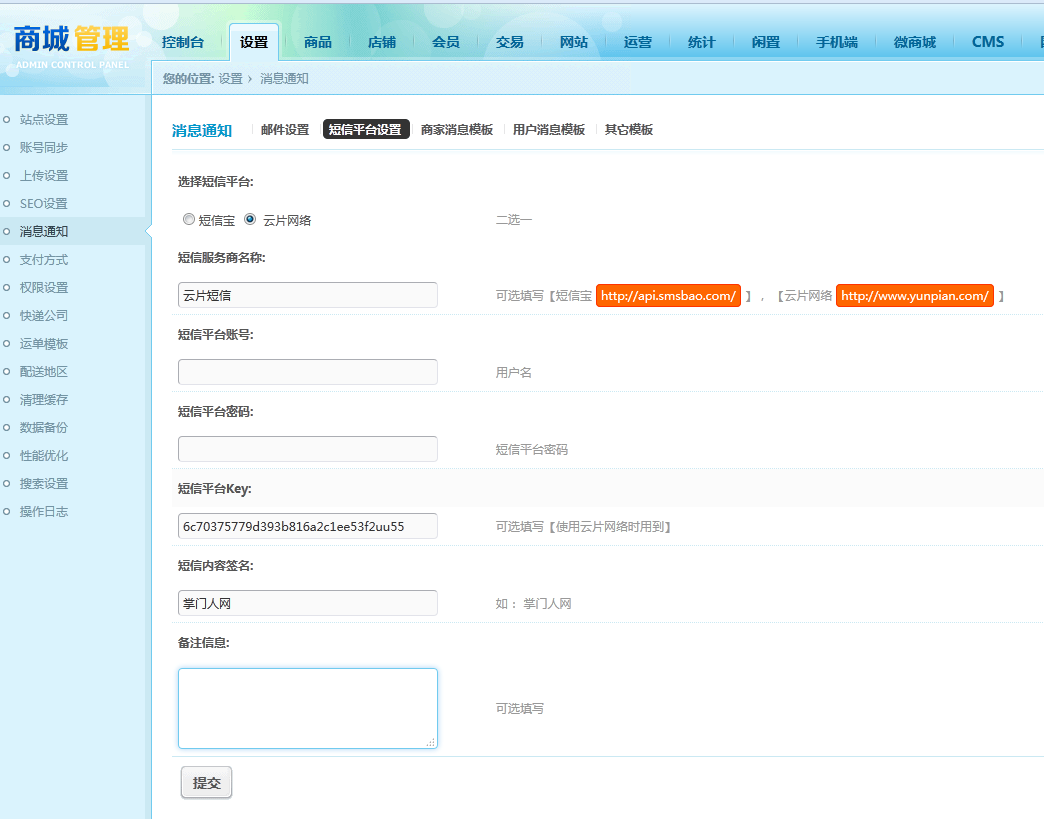Open 站点设置 in the sidebar

pyautogui.click(x=44, y=120)
